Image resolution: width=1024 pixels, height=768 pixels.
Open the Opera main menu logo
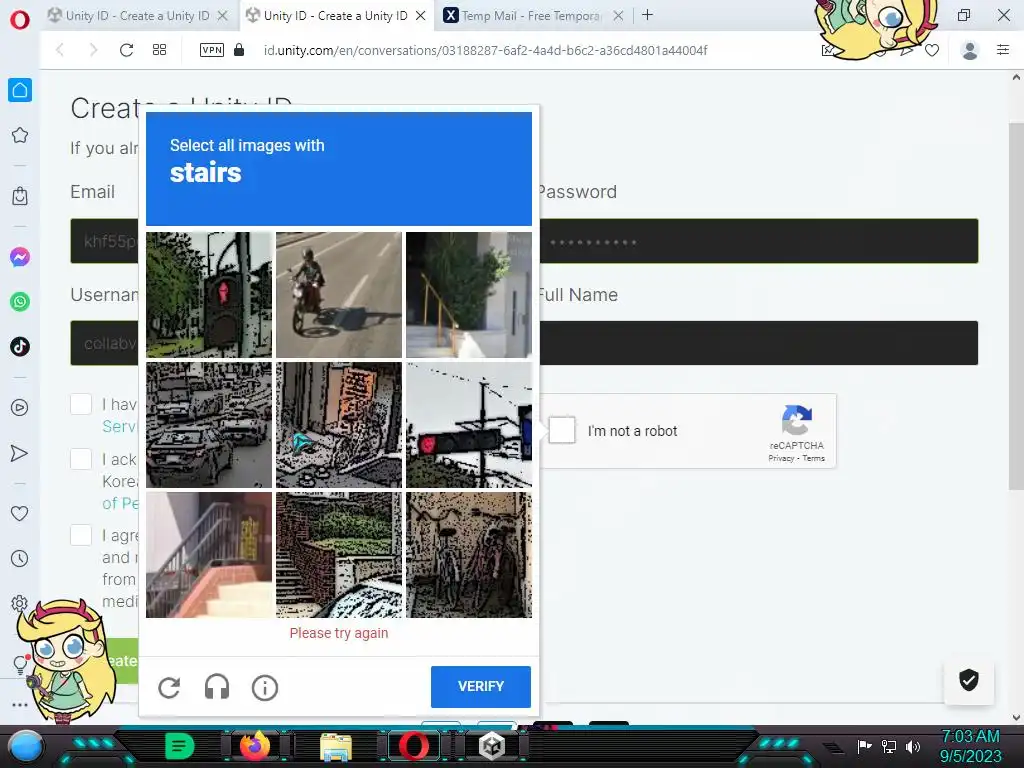(x=20, y=19)
